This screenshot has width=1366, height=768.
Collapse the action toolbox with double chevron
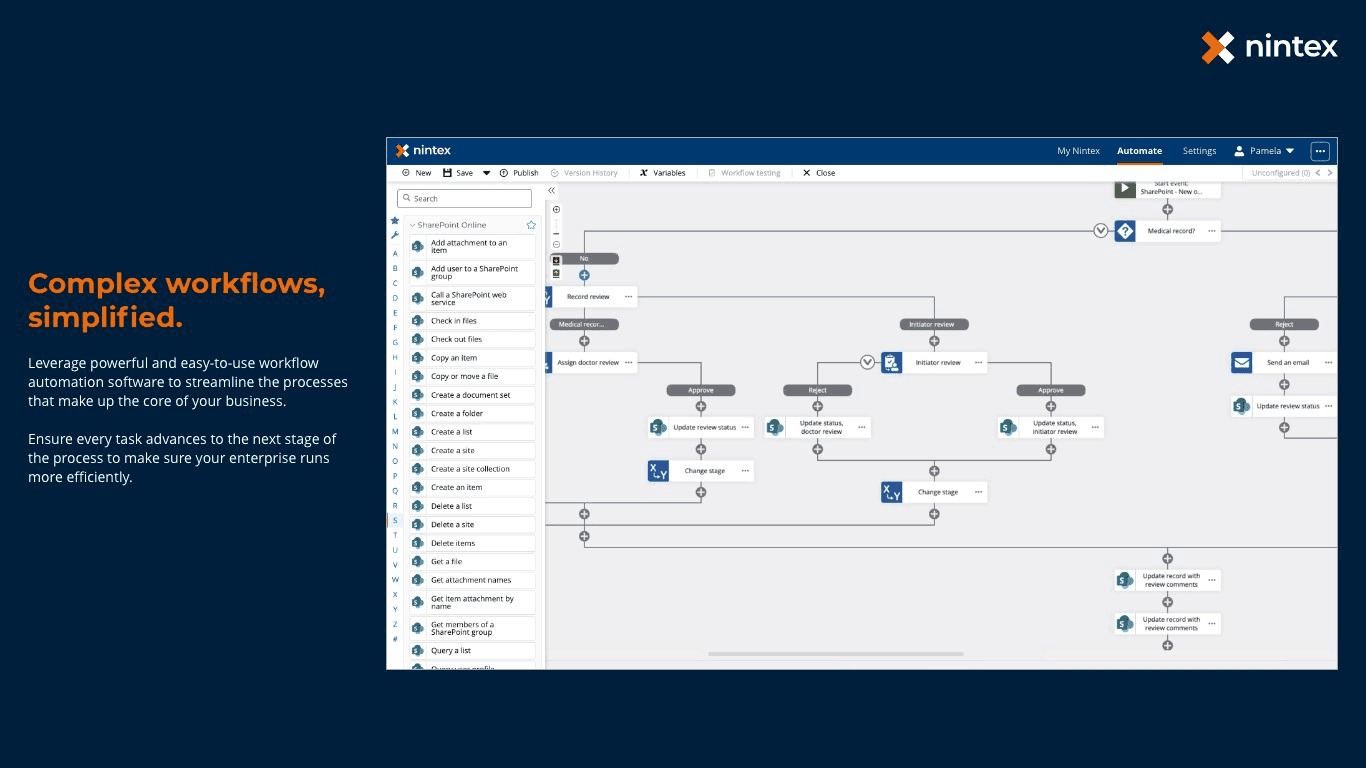(x=551, y=190)
